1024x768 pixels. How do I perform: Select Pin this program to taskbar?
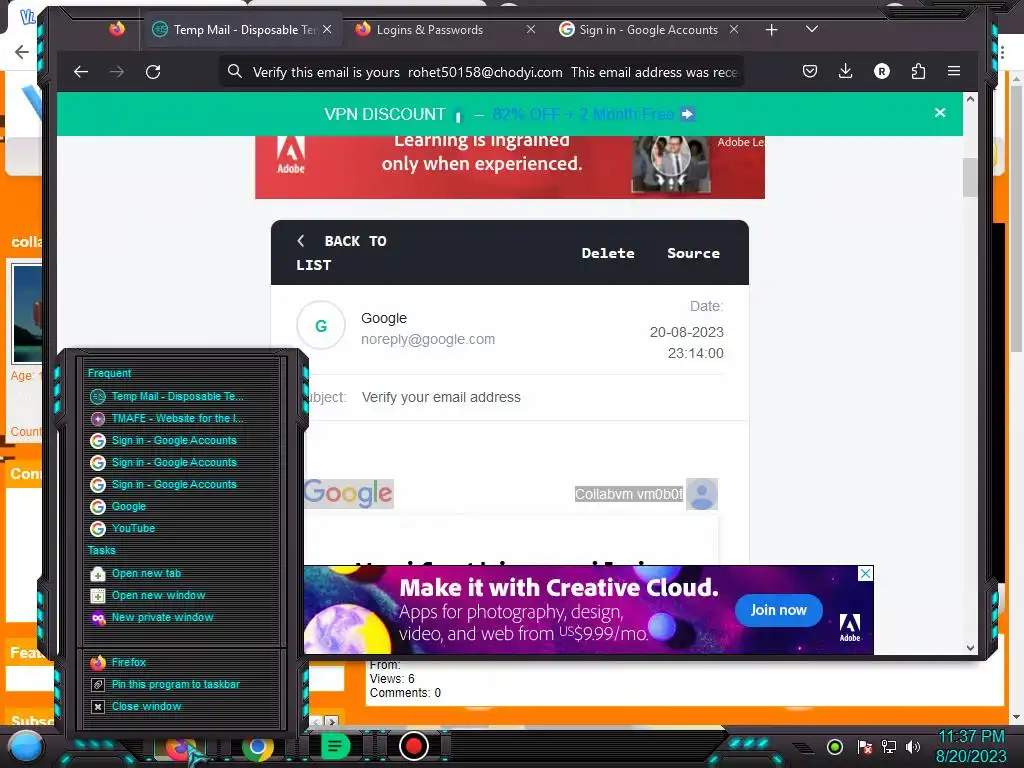(x=167, y=684)
